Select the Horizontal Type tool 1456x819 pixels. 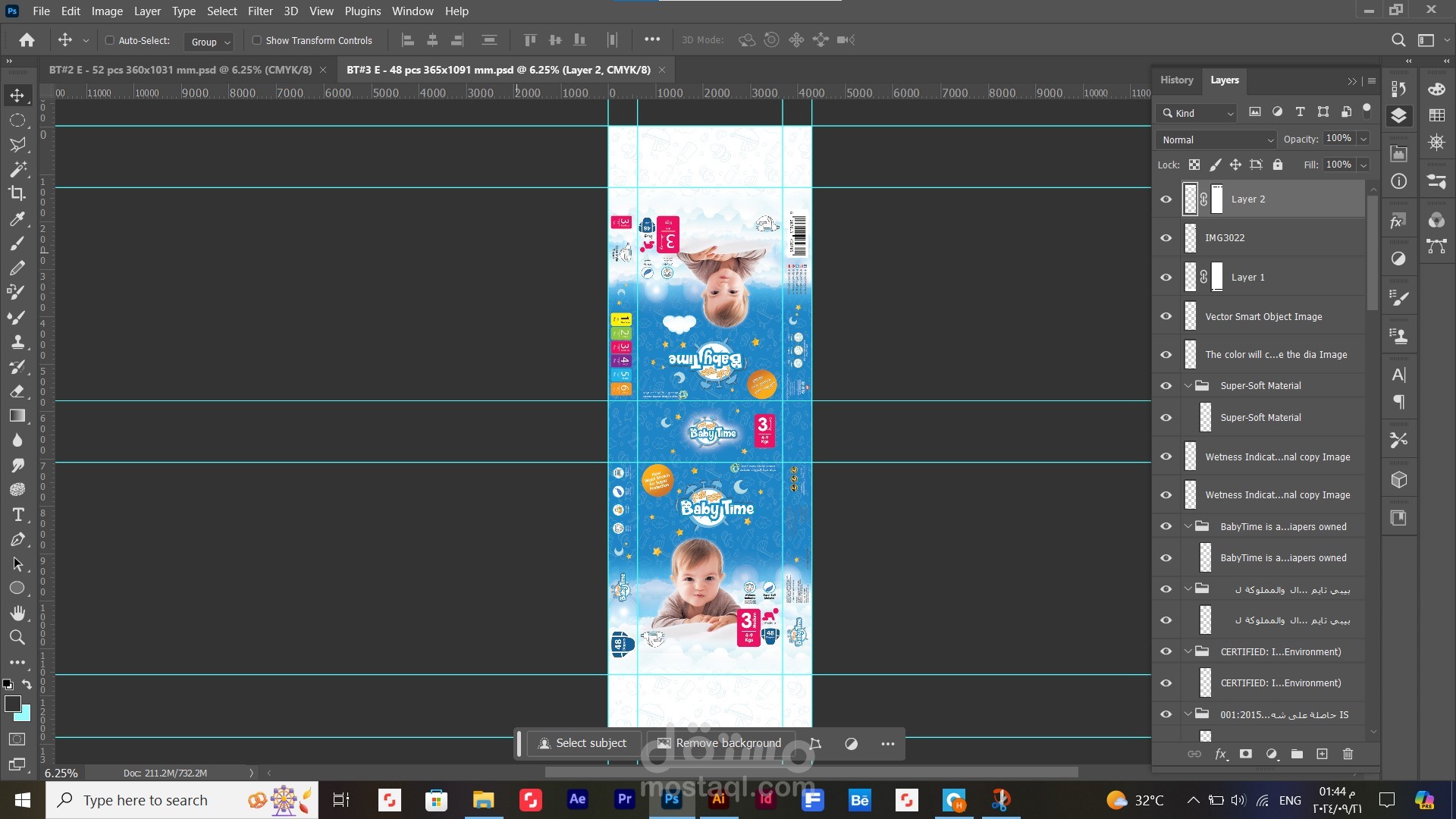tap(17, 515)
